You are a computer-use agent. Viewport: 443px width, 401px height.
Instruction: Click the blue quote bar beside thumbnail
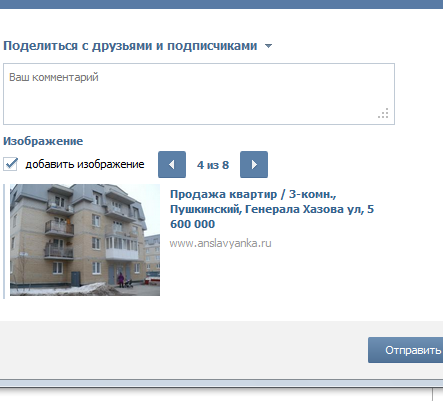pos(4,241)
